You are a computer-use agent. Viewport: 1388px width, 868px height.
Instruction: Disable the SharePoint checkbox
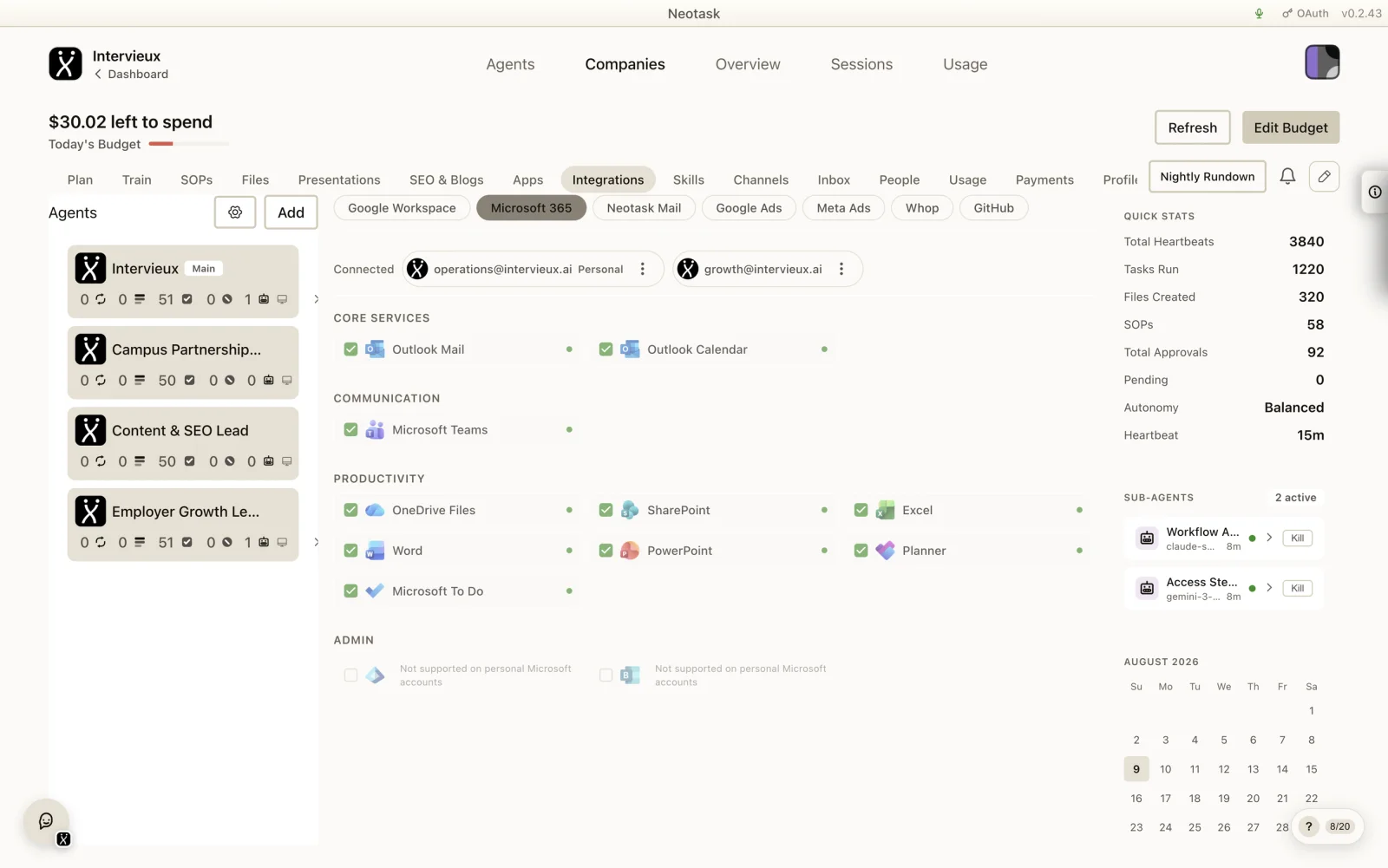coord(606,511)
